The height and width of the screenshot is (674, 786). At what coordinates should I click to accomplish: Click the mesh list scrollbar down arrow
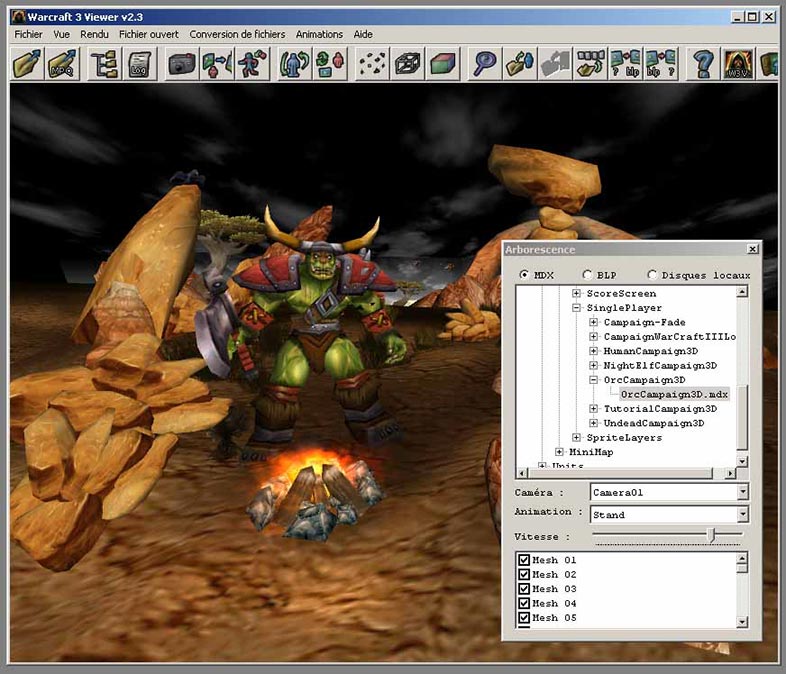click(742, 622)
